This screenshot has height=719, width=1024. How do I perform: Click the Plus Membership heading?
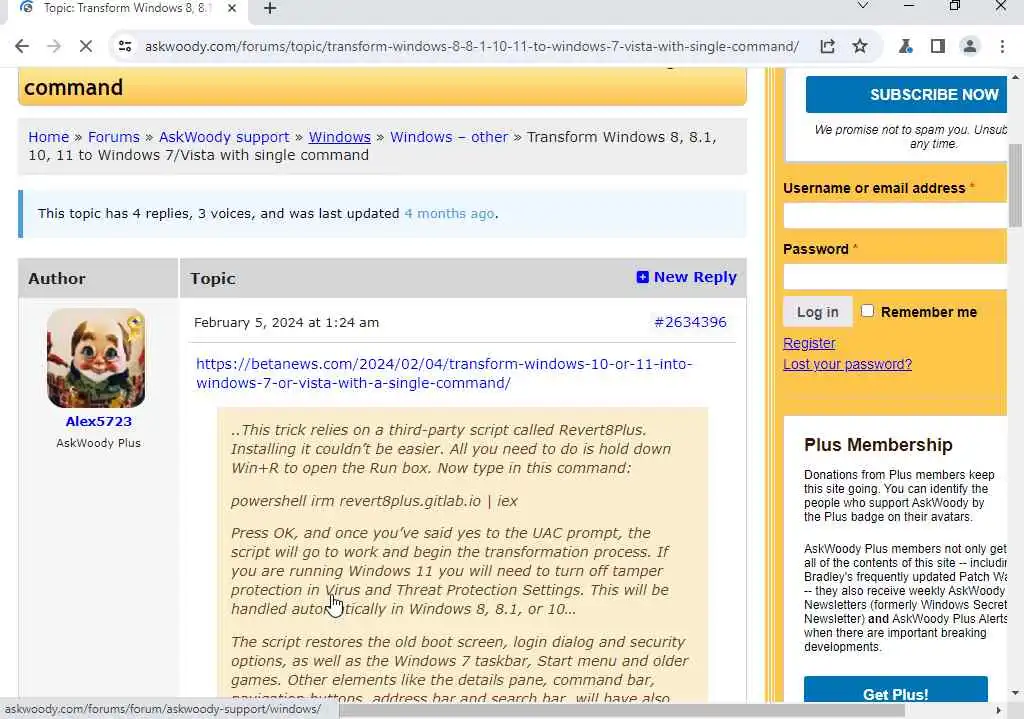tap(878, 445)
